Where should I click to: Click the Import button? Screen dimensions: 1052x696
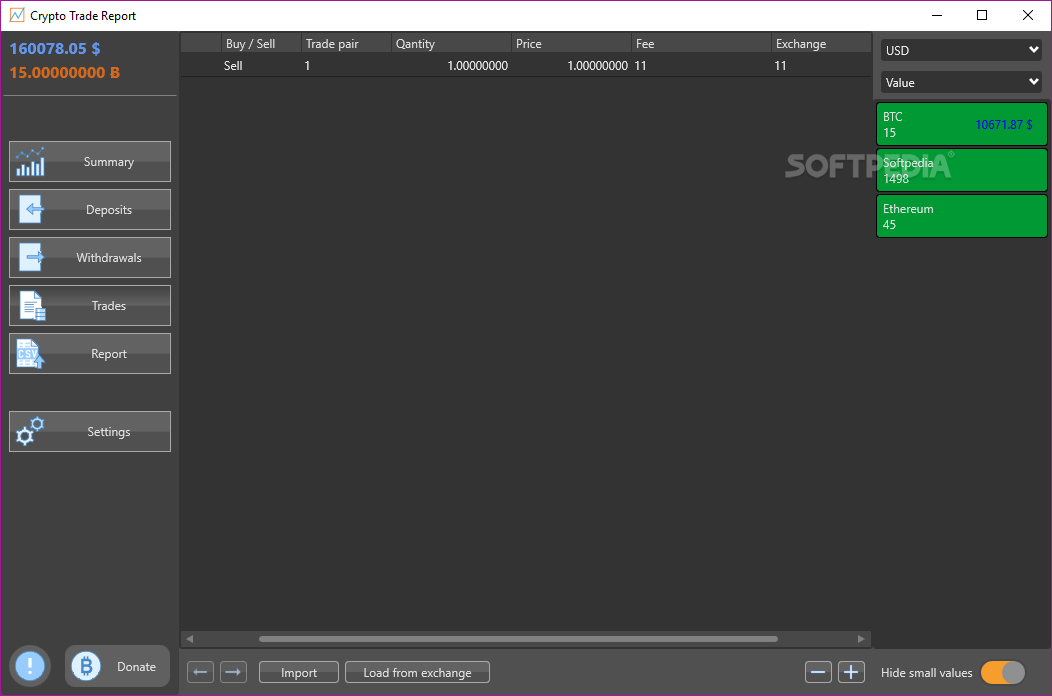pyautogui.click(x=299, y=672)
